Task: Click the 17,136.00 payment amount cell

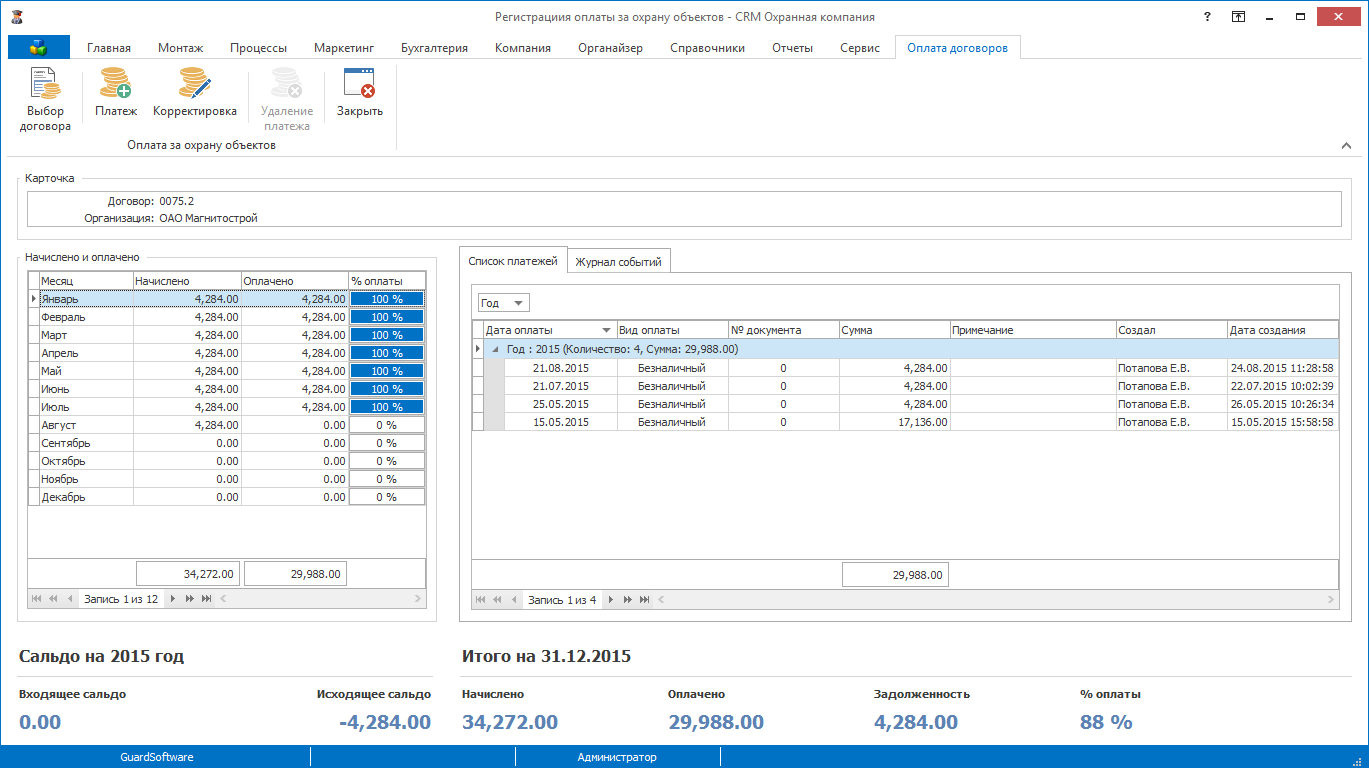Action: click(x=895, y=422)
